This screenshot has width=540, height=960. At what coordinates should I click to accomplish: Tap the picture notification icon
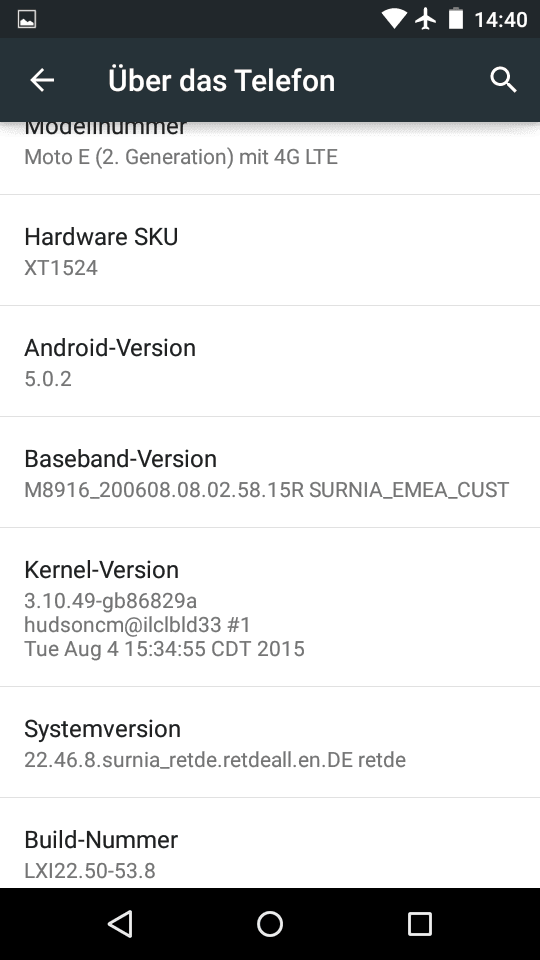(27, 19)
